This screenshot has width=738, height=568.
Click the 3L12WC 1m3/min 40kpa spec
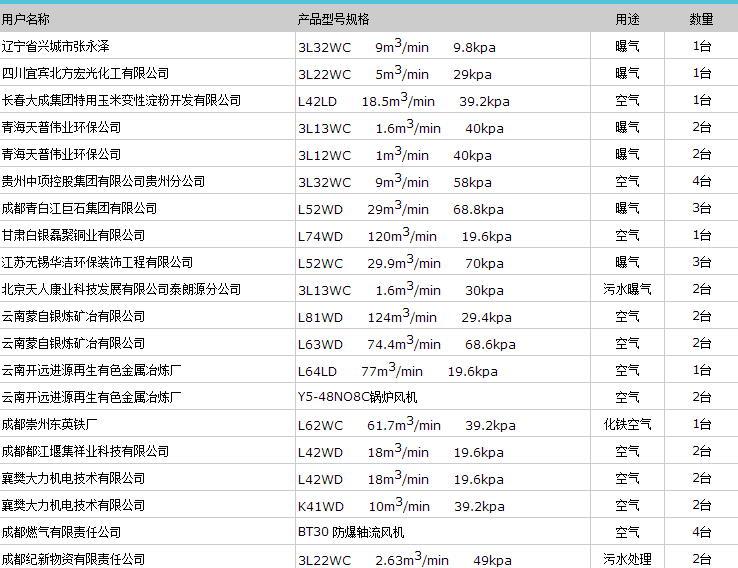click(395, 154)
